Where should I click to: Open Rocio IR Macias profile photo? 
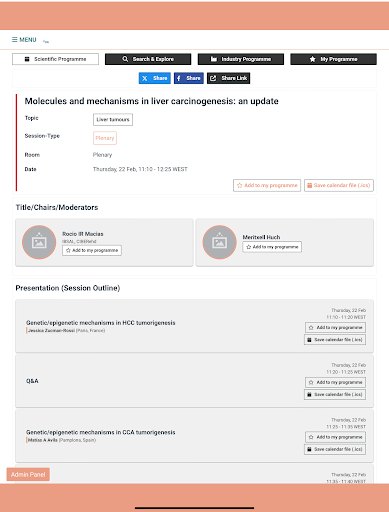(x=39, y=242)
